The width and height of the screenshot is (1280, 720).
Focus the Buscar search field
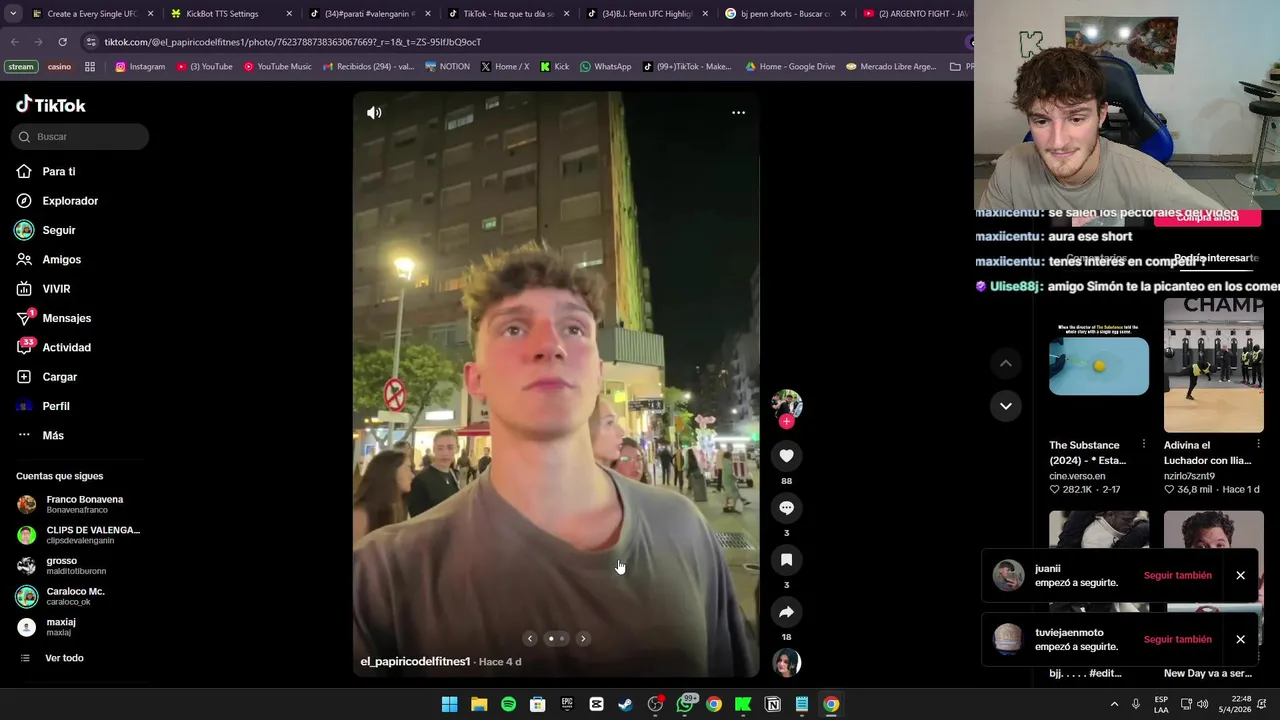[81, 137]
